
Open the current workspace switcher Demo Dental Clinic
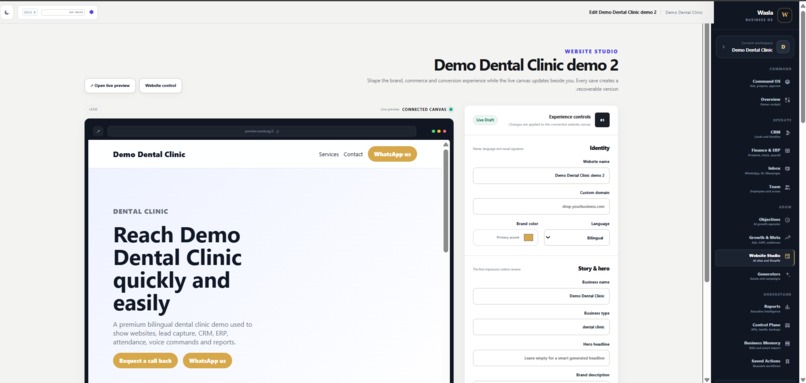pyautogui.click(x=754, y=47)
